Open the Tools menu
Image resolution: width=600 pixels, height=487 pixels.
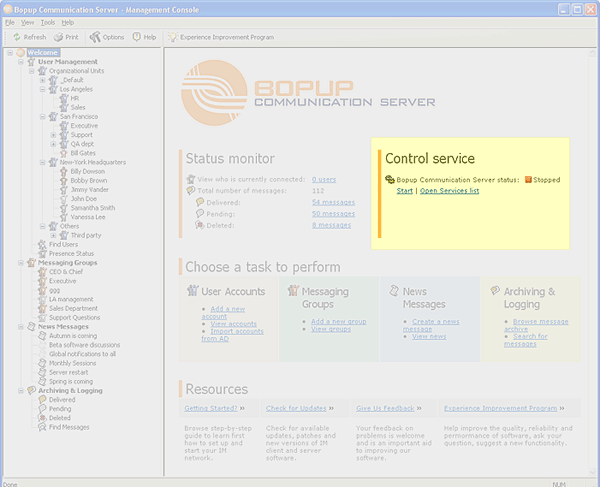click(48, 22)
